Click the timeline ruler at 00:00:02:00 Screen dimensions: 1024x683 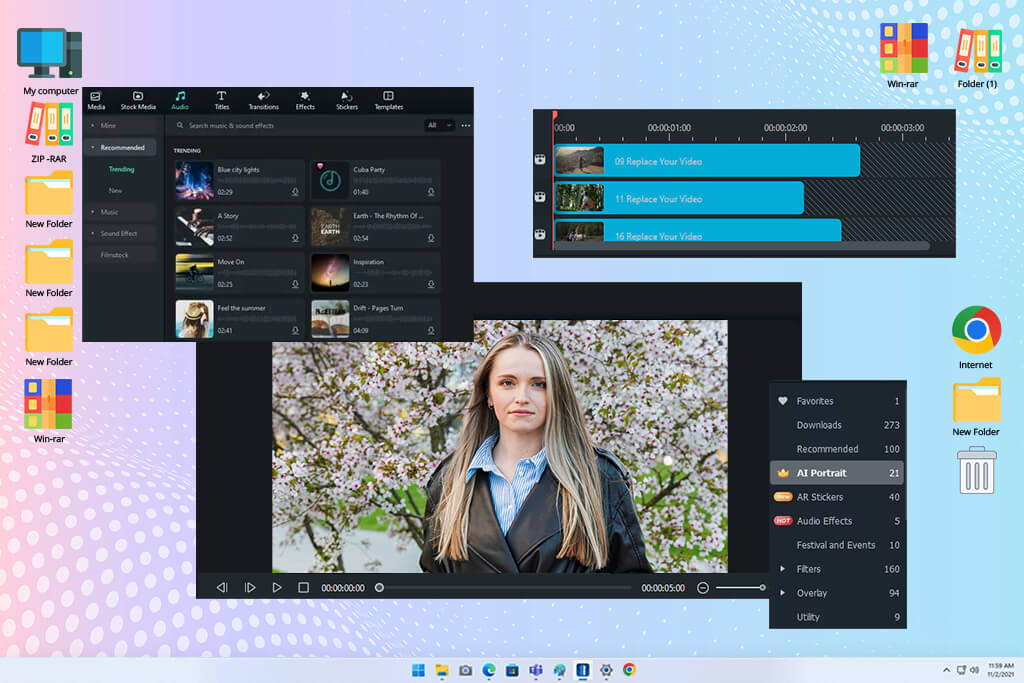point(786,128)
